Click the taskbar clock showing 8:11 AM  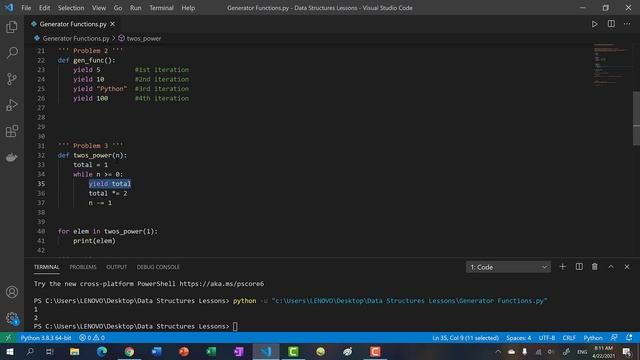click(603, 352)
